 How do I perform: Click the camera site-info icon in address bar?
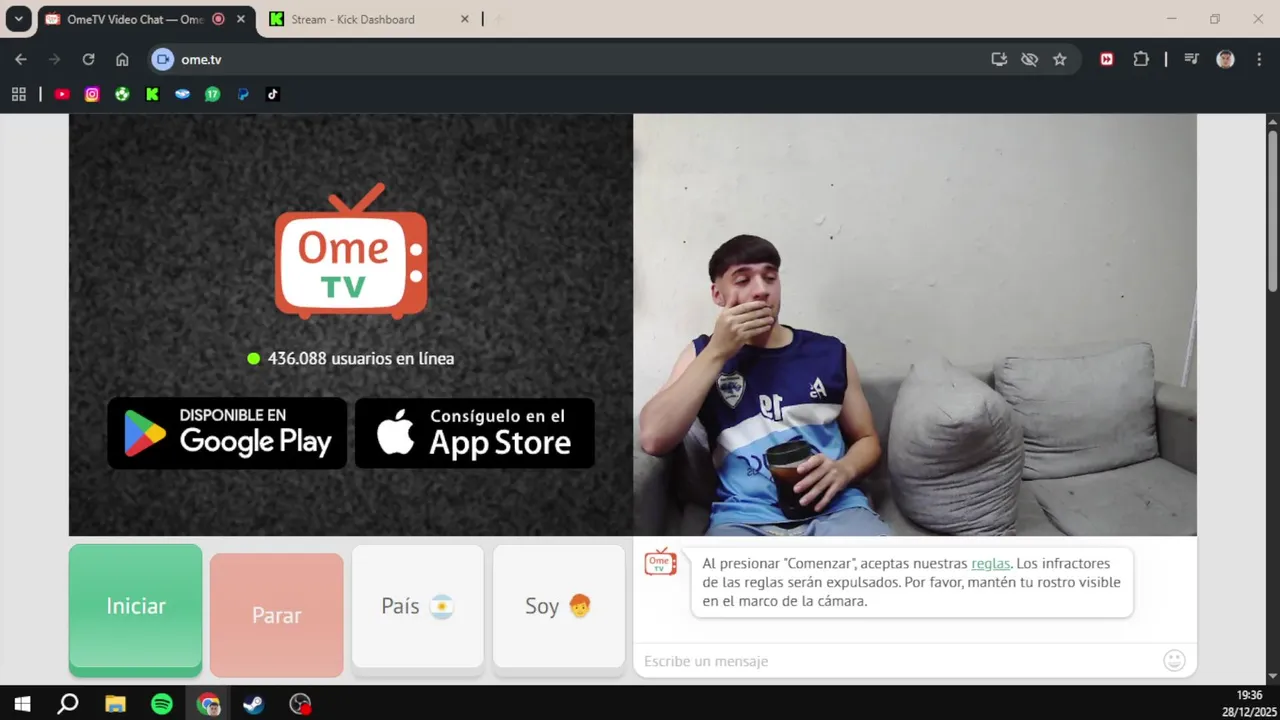pos(163,59)
